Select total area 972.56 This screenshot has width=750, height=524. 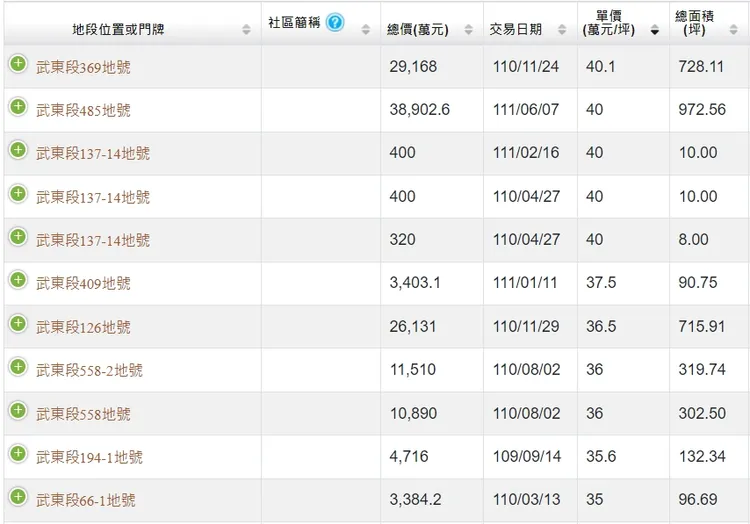(x=702, y=109)
